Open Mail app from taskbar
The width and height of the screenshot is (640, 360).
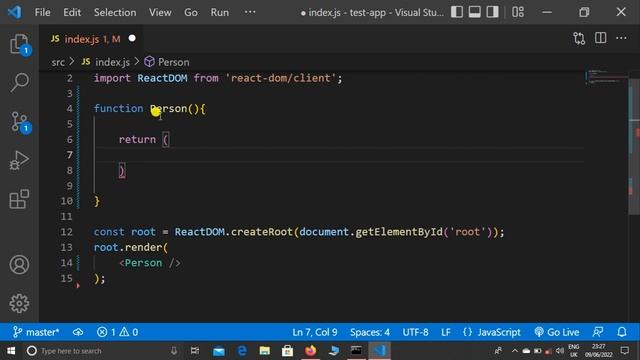tap(219, 351)
